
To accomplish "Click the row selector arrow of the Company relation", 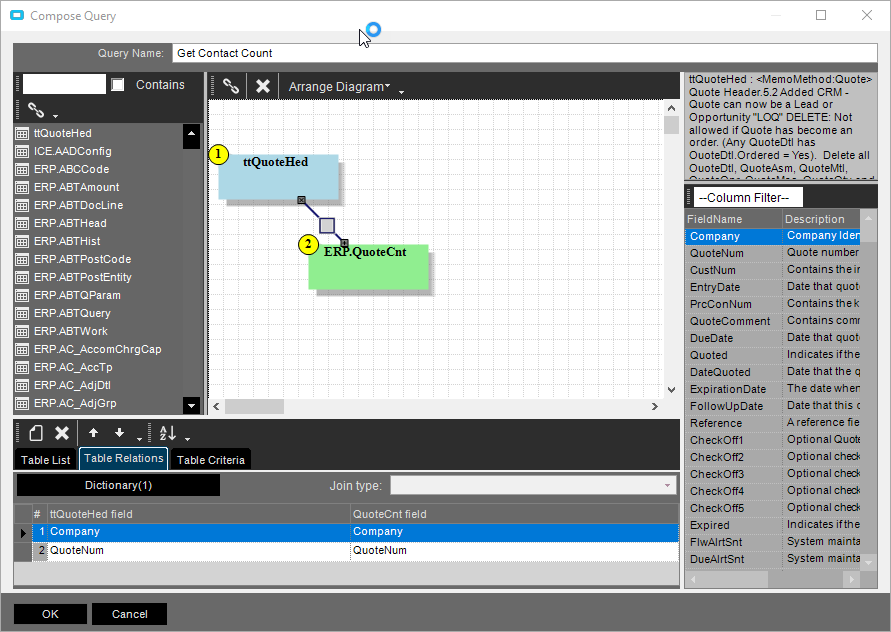I will pyautogui.click(x=23, y=533).
